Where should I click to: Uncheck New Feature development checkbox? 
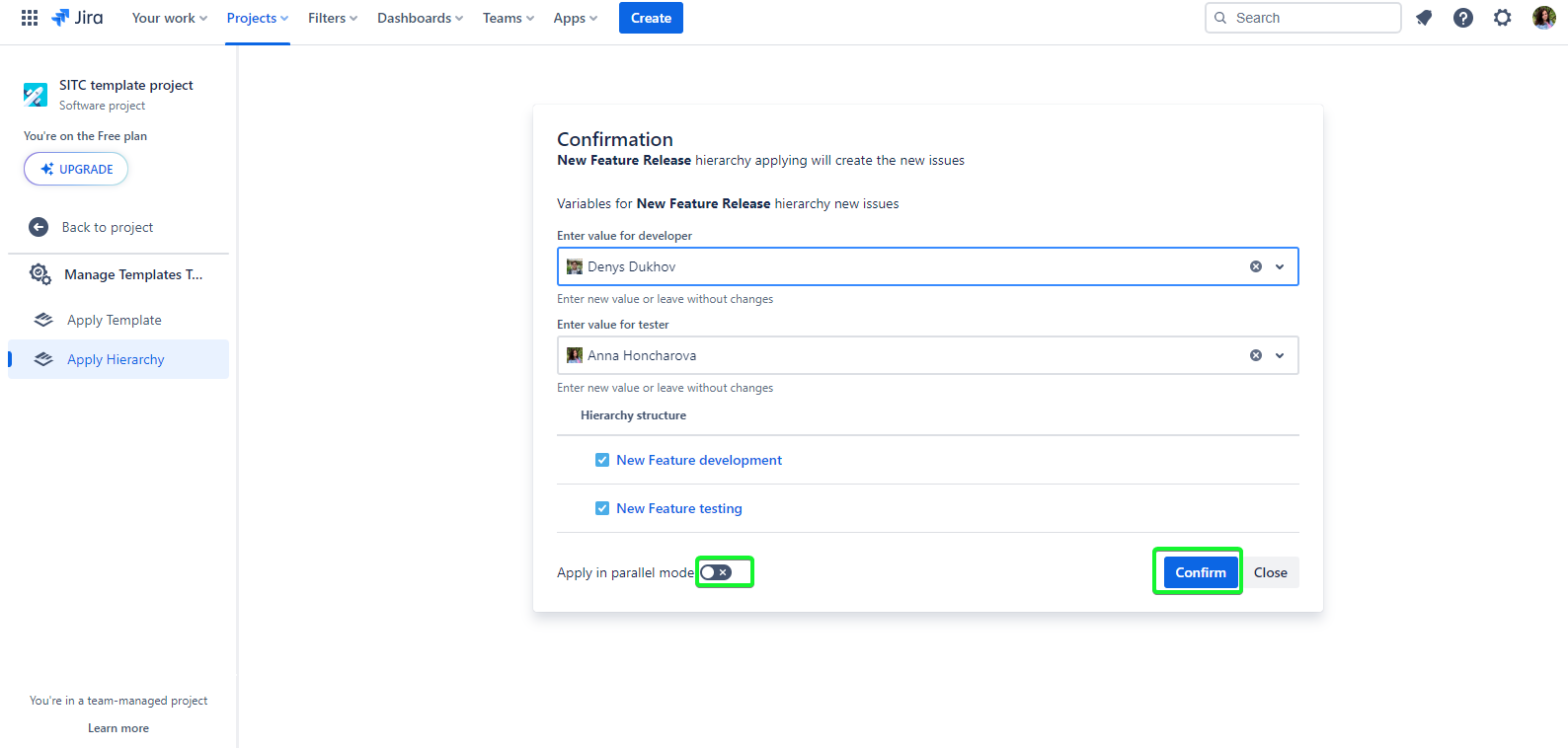coord(602,460)
